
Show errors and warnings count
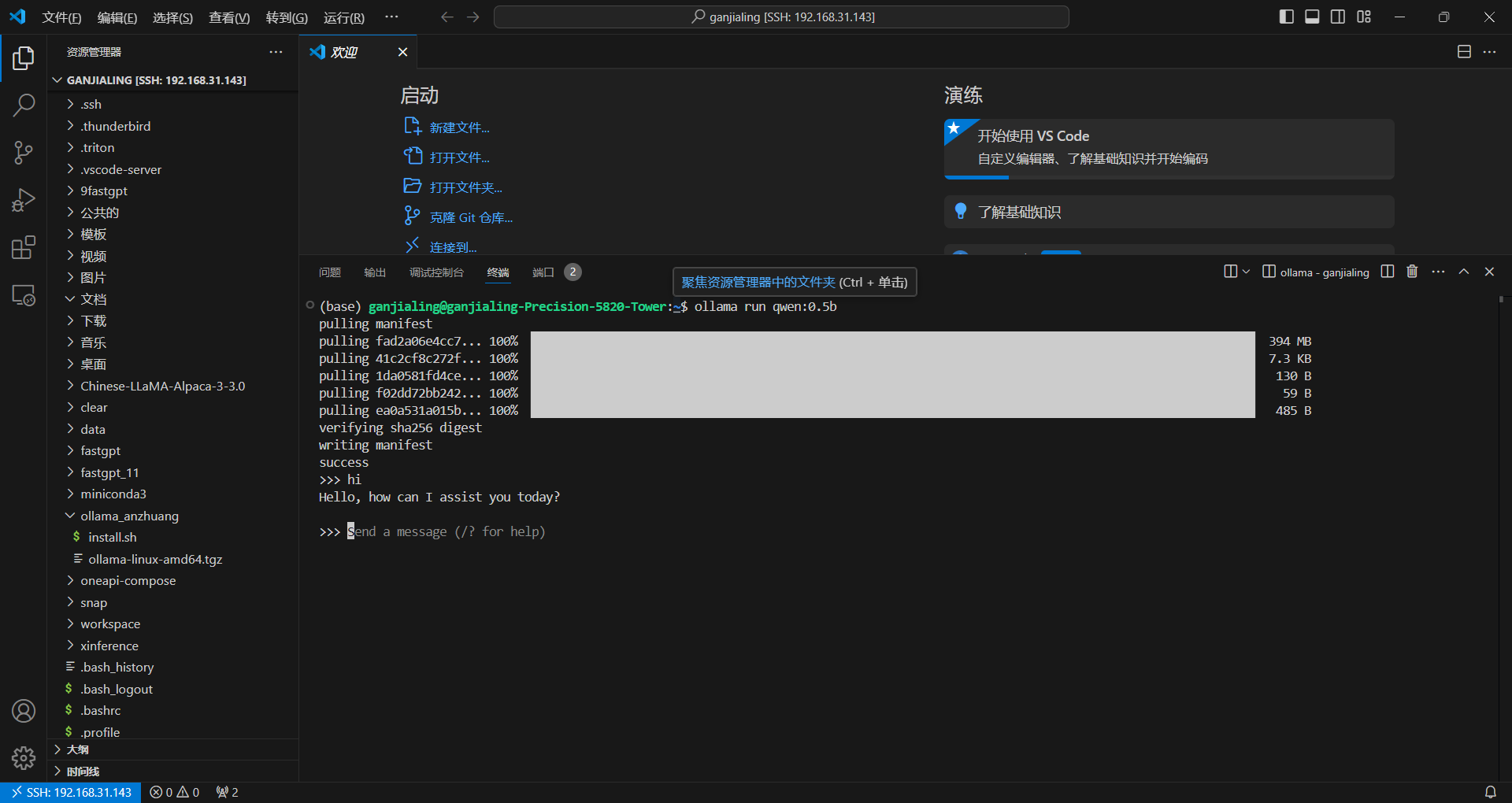tap(175, 792)
